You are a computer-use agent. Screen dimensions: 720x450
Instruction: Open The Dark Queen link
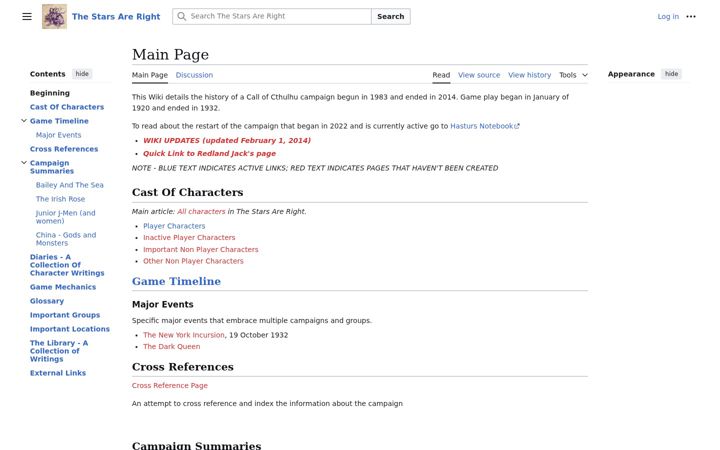[x=171, y=347]
